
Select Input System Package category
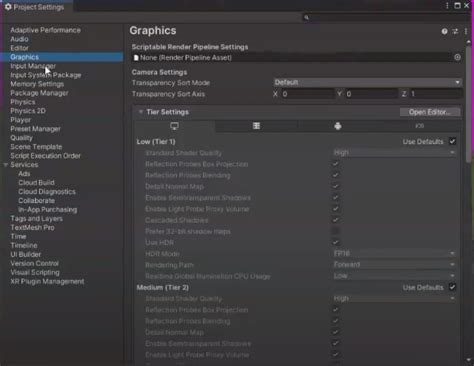click(x=46, y=75)
